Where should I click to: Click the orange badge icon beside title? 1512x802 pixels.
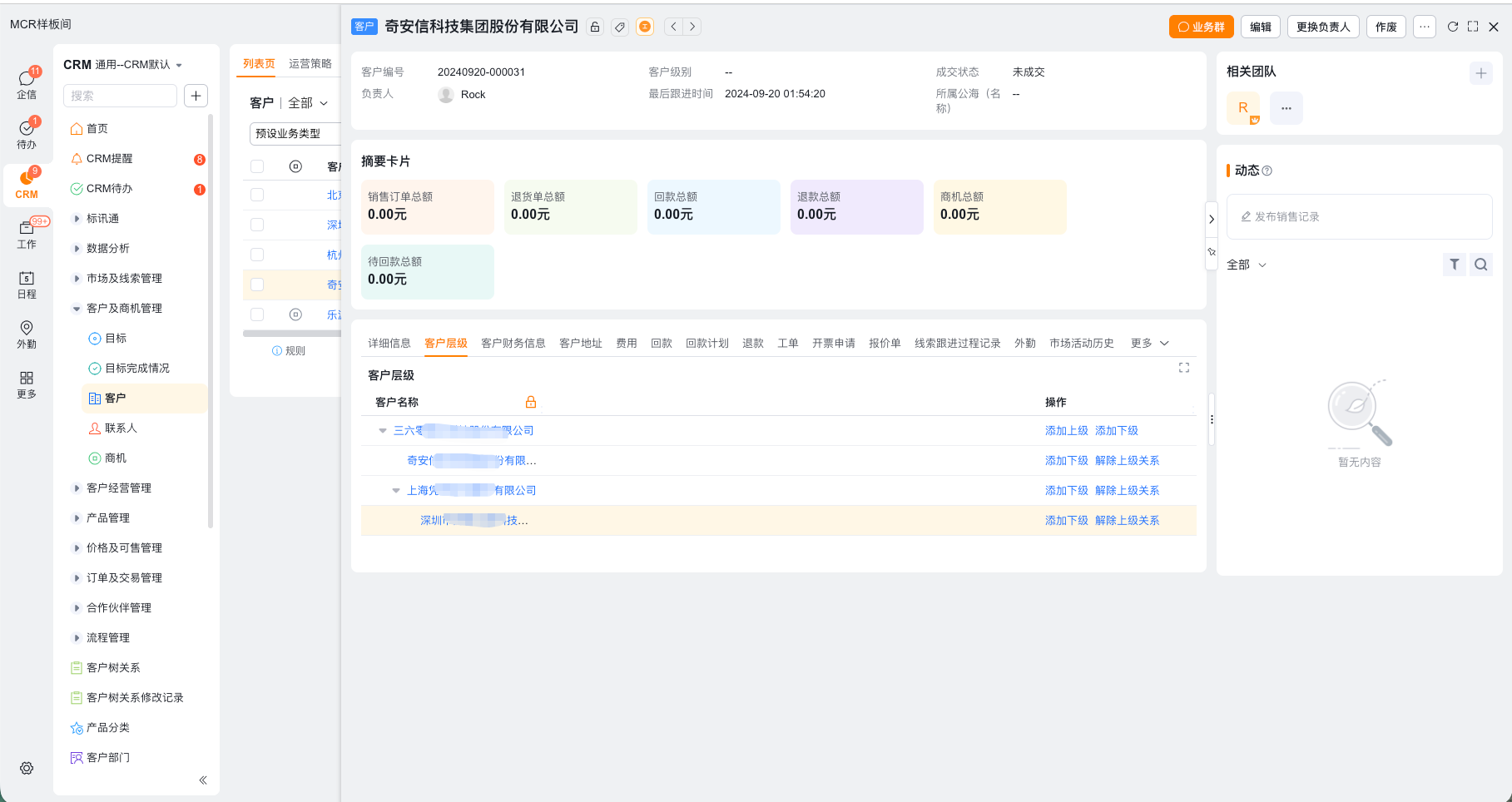point(645,27)
